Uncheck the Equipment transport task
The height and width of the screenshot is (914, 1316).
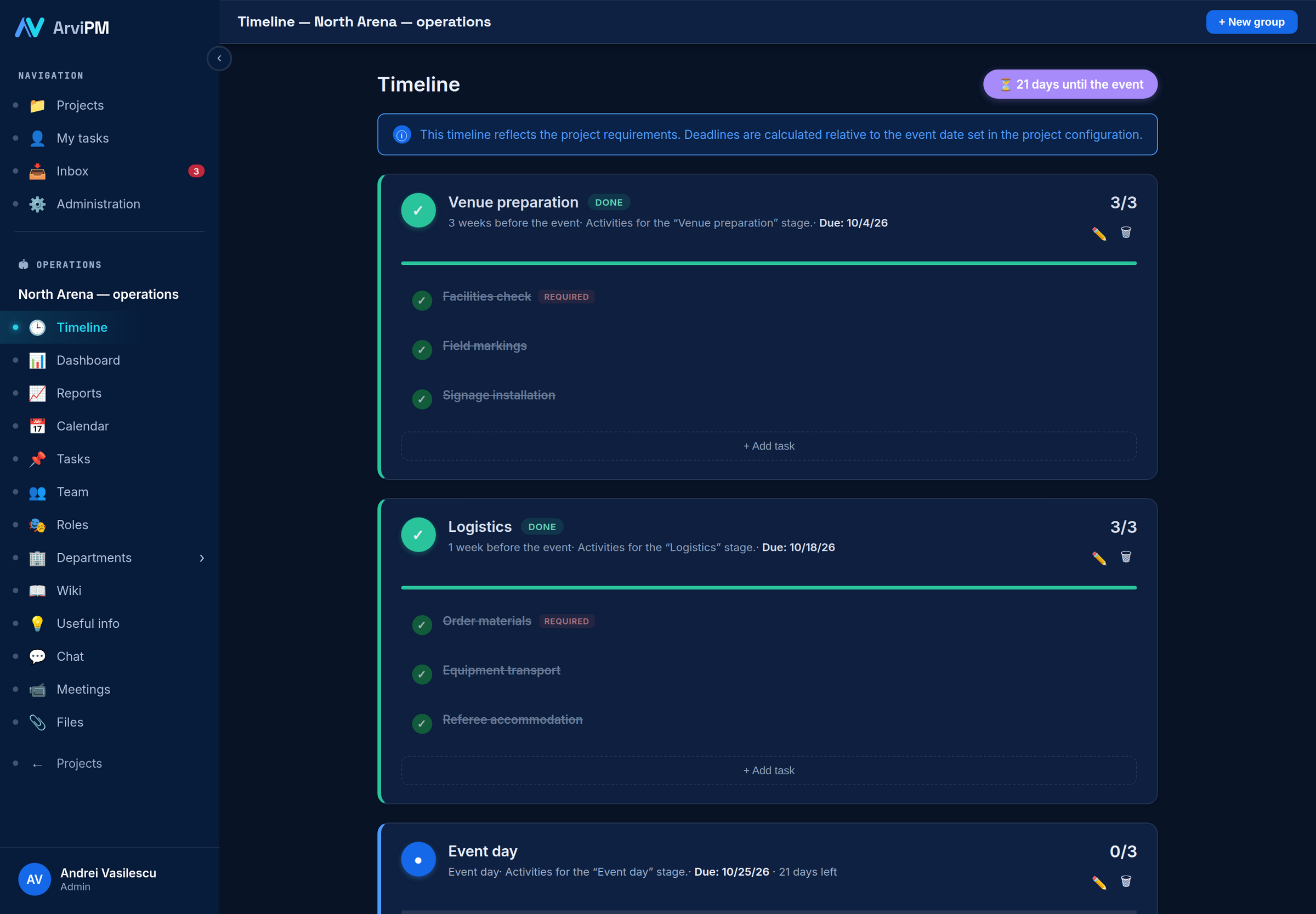click(x=422, y=674)
